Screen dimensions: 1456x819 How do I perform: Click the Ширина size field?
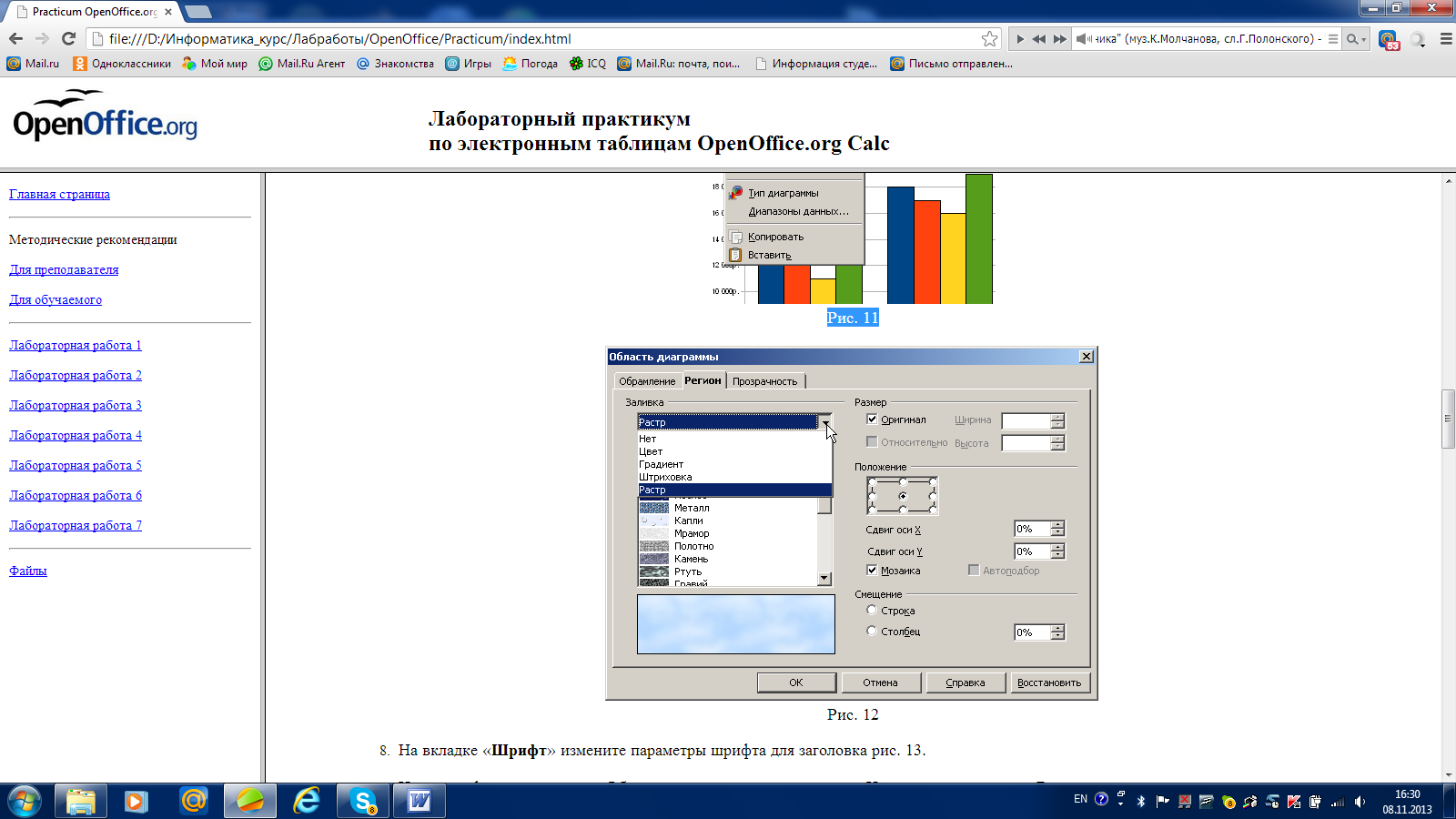[x=1026, y=420]
